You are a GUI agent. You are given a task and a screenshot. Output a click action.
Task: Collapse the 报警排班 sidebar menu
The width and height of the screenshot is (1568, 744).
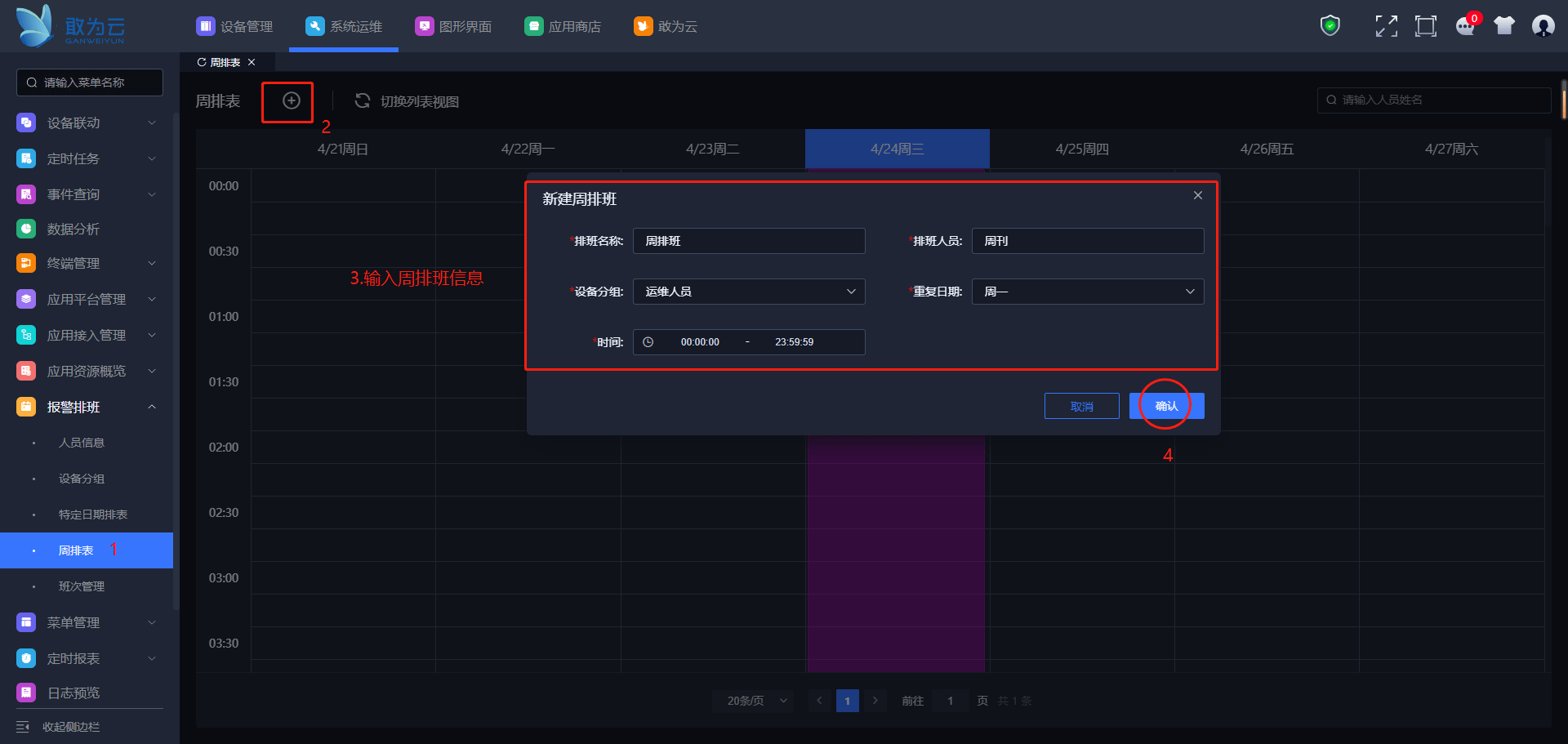click(x=152, y=407)
